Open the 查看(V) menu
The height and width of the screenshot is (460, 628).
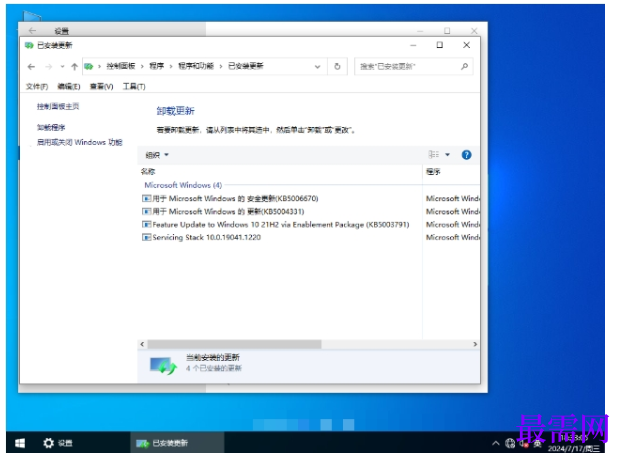click(101, 86)
